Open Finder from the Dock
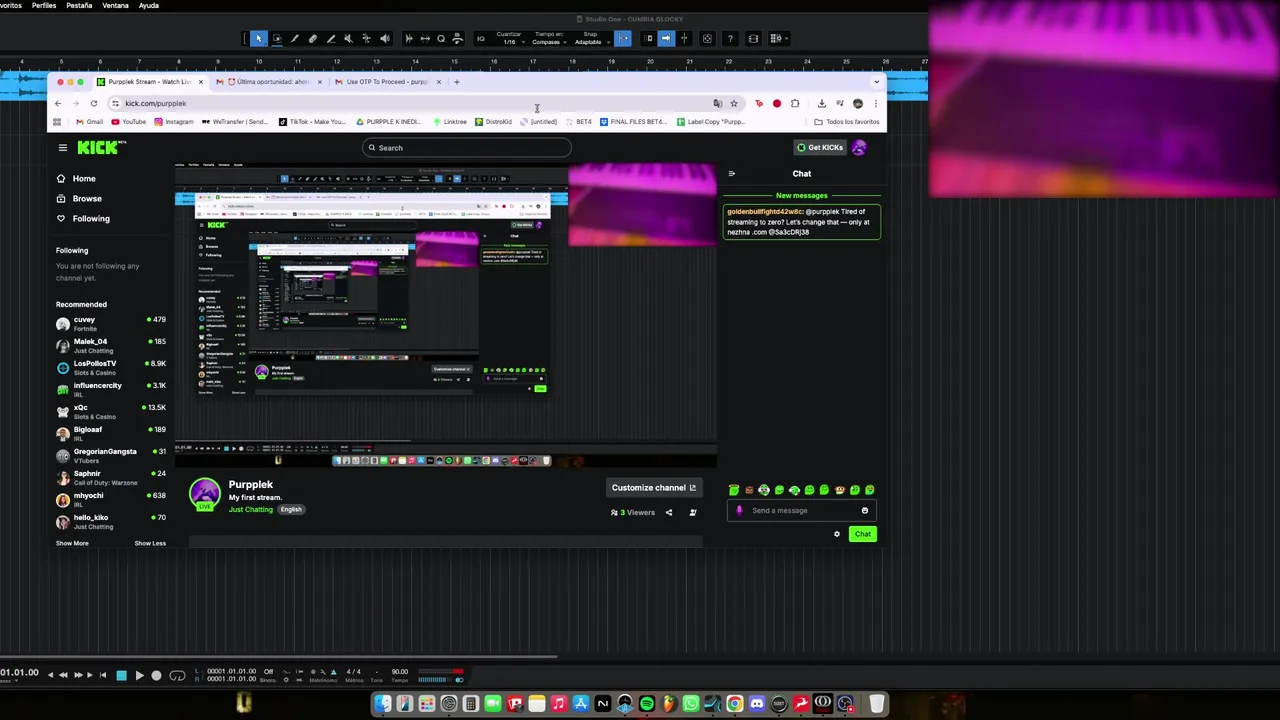The image size is (1280, 720). point(383,704)
